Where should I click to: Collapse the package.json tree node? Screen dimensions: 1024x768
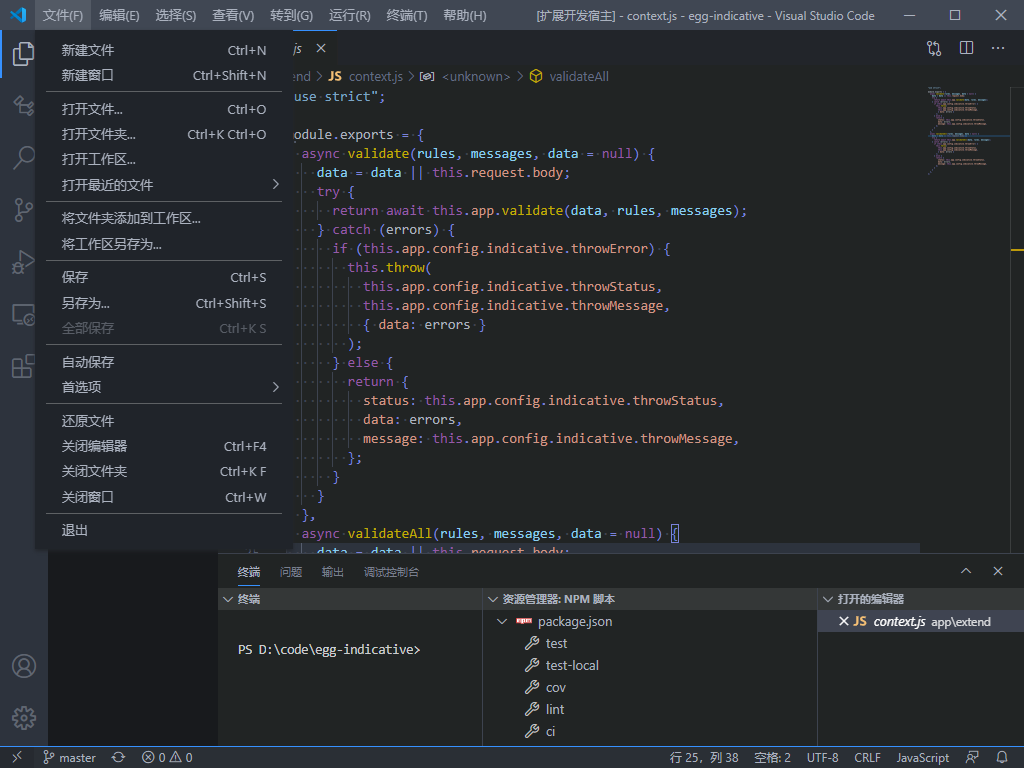(x=502, y=622)
